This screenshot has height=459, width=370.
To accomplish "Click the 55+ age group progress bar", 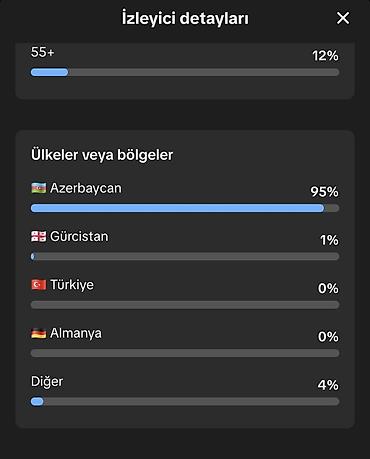I will 185,72.
